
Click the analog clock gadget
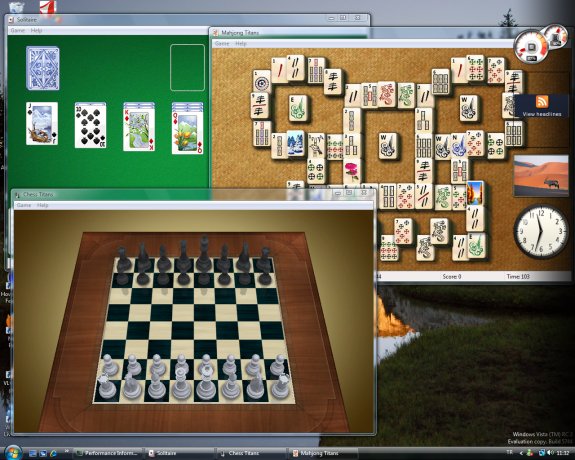541,231
